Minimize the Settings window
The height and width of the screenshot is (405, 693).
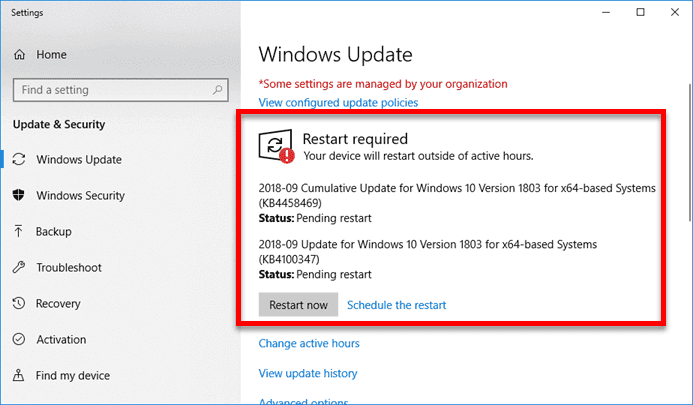click(606, 12)
